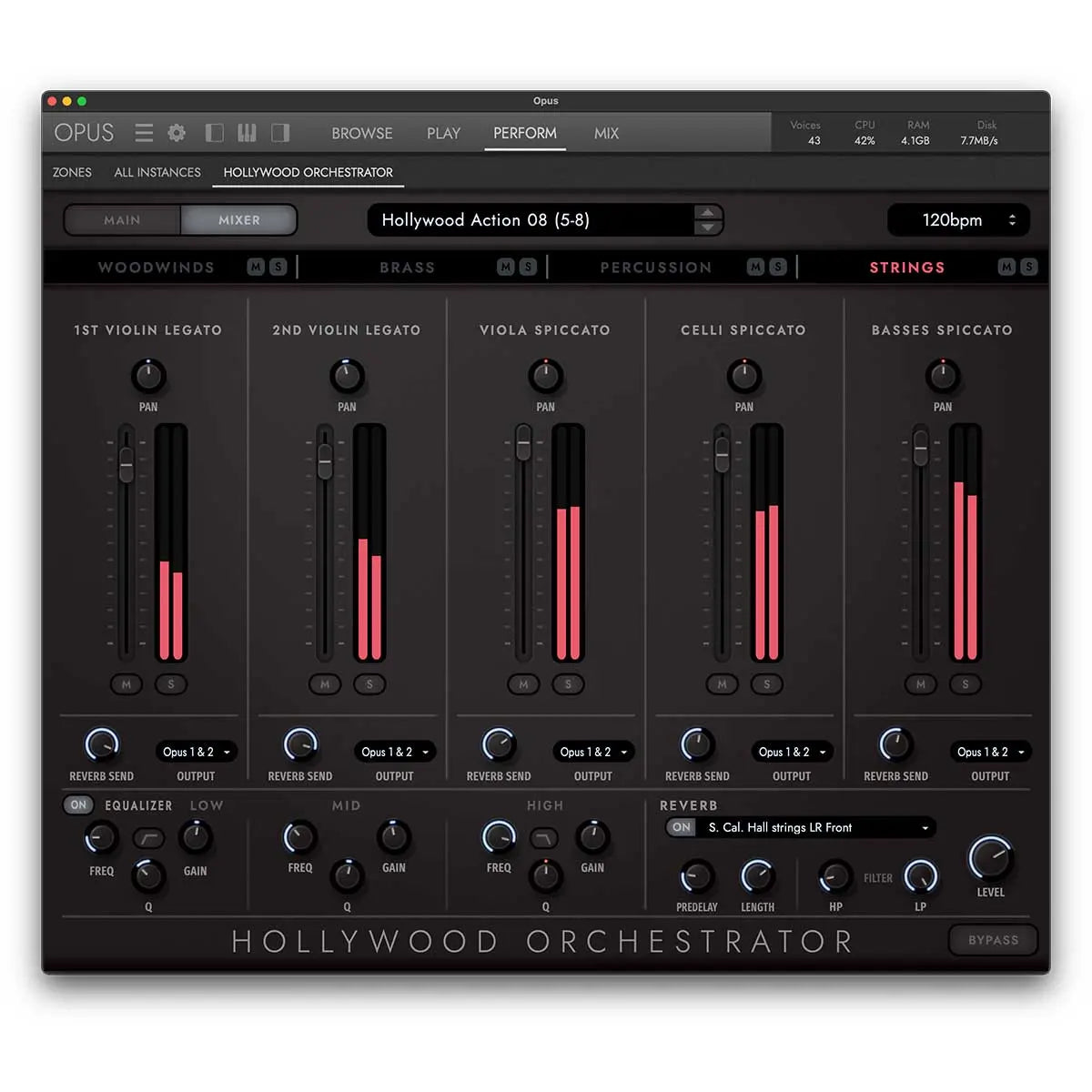
Task: Open the settings gear icon
Action: 177,133
